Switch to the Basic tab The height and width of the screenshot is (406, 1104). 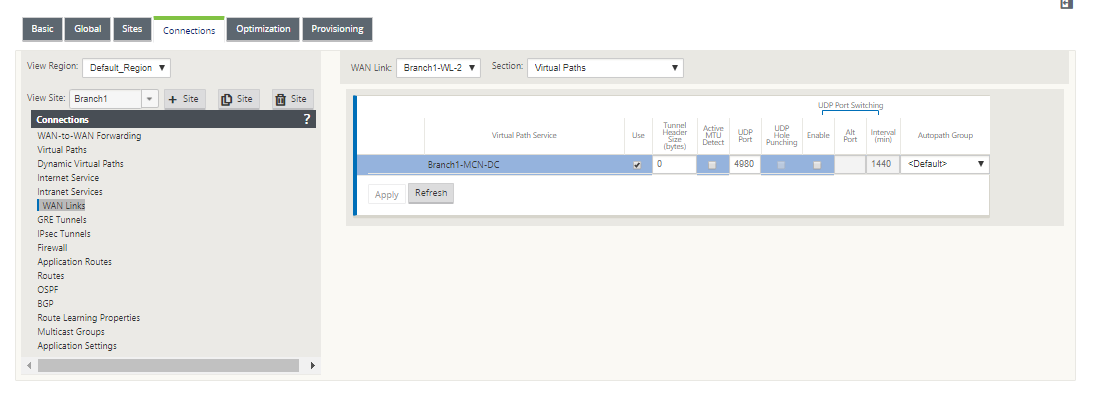[x=42, y=30]
